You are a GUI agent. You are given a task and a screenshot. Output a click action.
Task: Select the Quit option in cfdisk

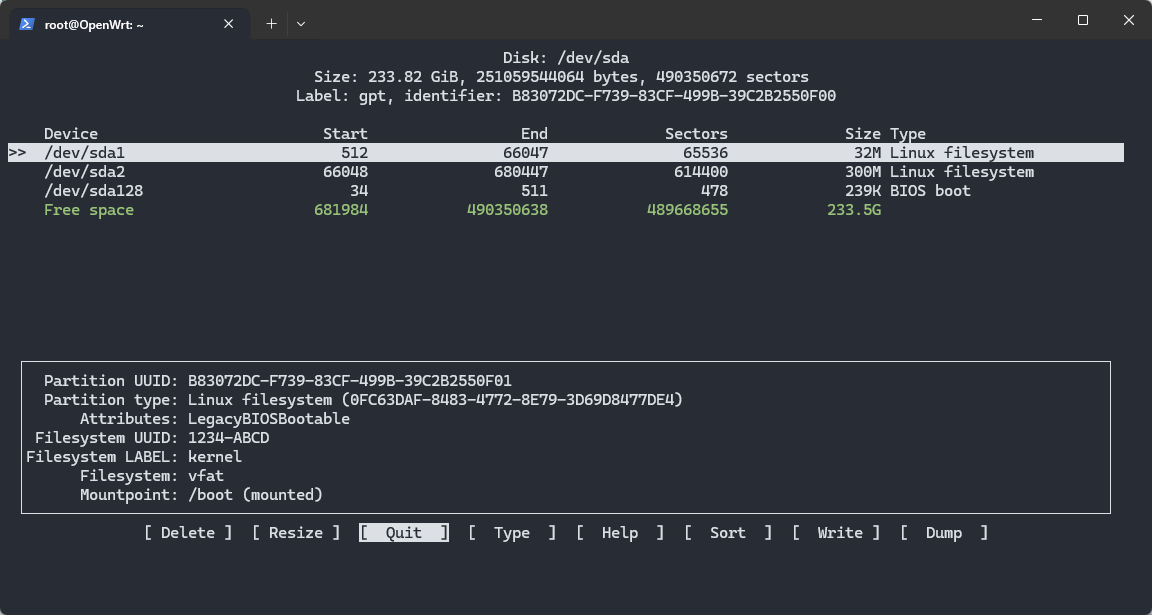403,533
